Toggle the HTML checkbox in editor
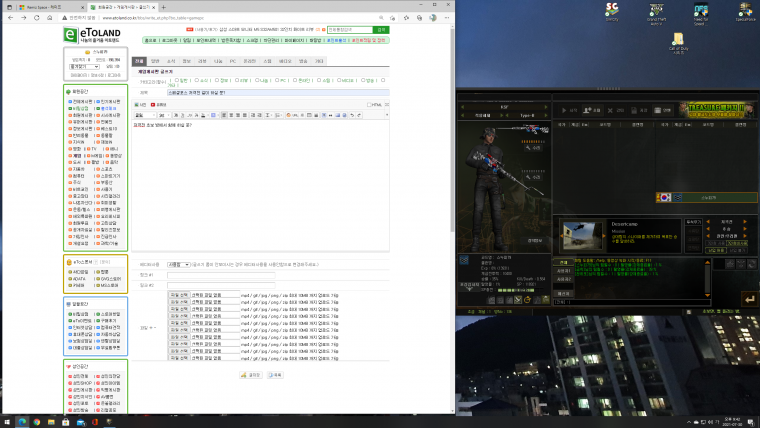 pyautogui.click(x=369, y=105)
